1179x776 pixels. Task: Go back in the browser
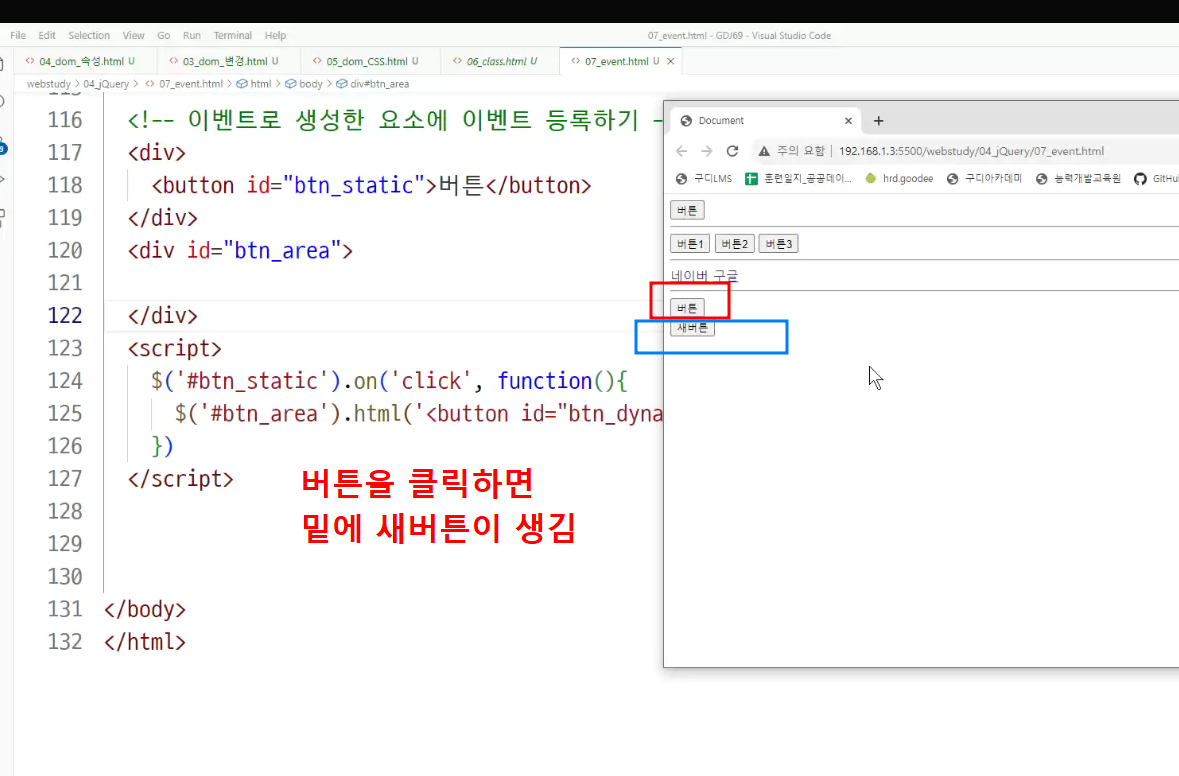pos(681,151)
